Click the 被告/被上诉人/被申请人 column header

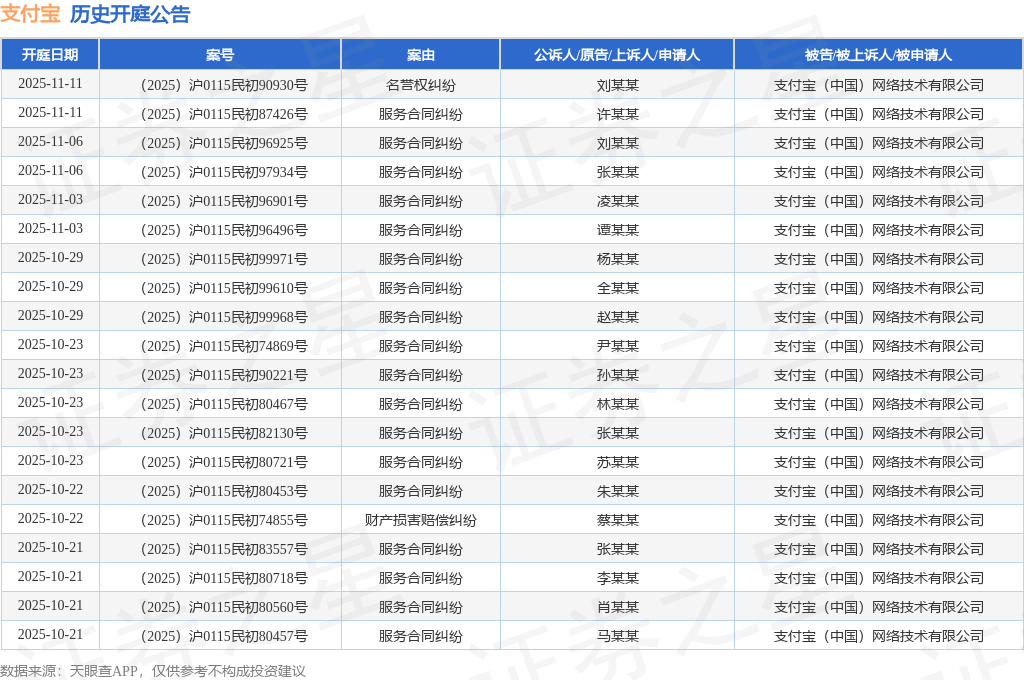tap(878, 55)
